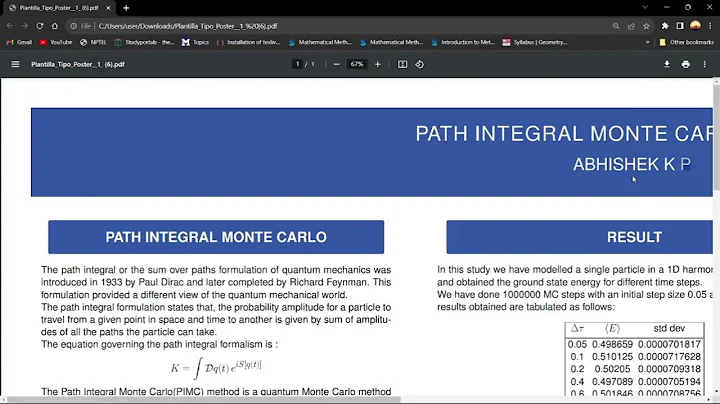Viewport: 720px width, 404px height.
Task: Open the Other bookmarks folder
Action: (x=686, y=42)
